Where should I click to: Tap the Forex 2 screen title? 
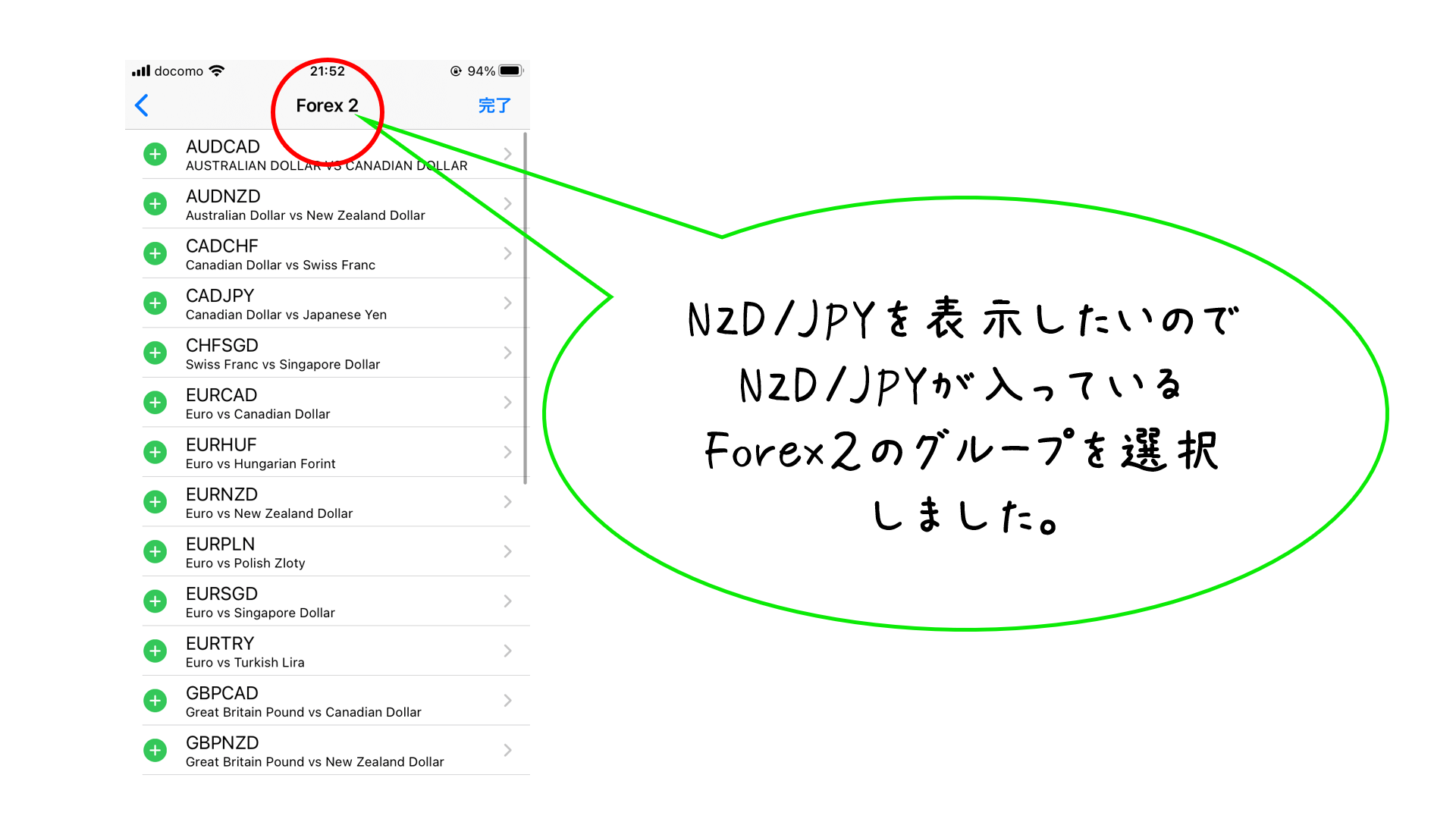(327, 105)
